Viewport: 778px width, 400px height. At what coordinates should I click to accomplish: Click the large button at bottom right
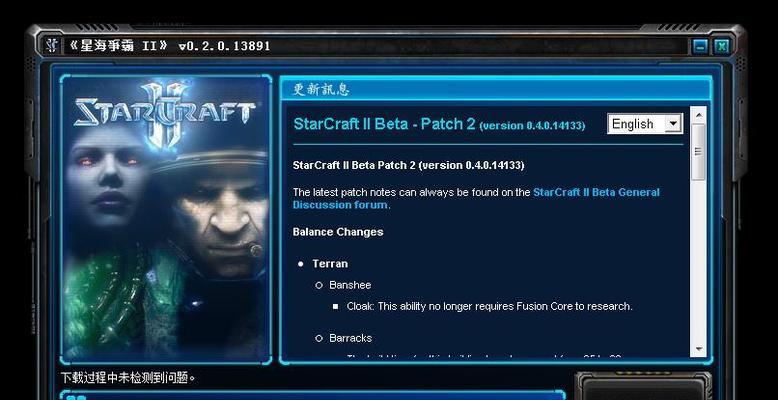pos(644,387)
